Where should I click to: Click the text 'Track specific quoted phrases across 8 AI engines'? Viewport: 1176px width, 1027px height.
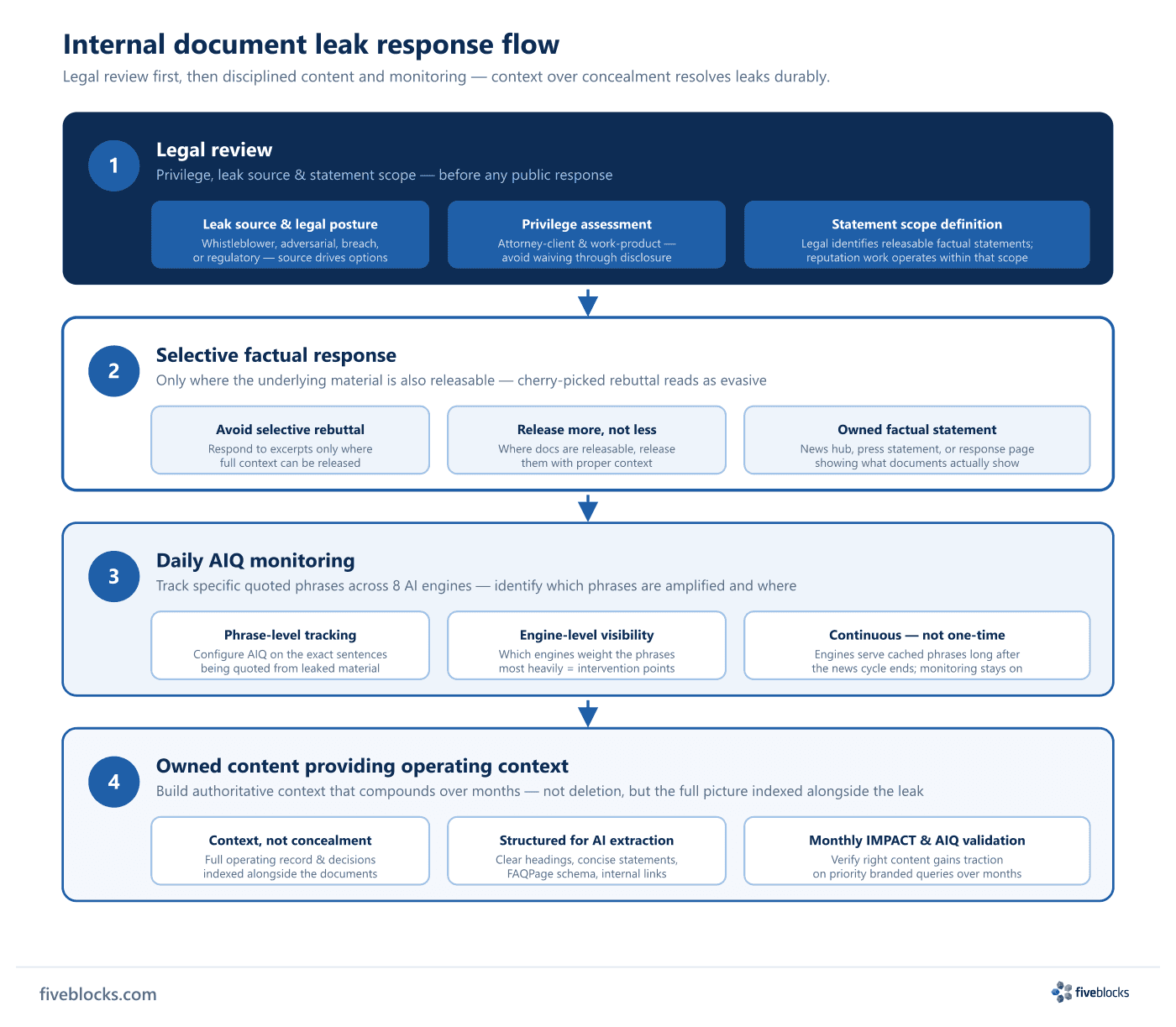point(313,586)
